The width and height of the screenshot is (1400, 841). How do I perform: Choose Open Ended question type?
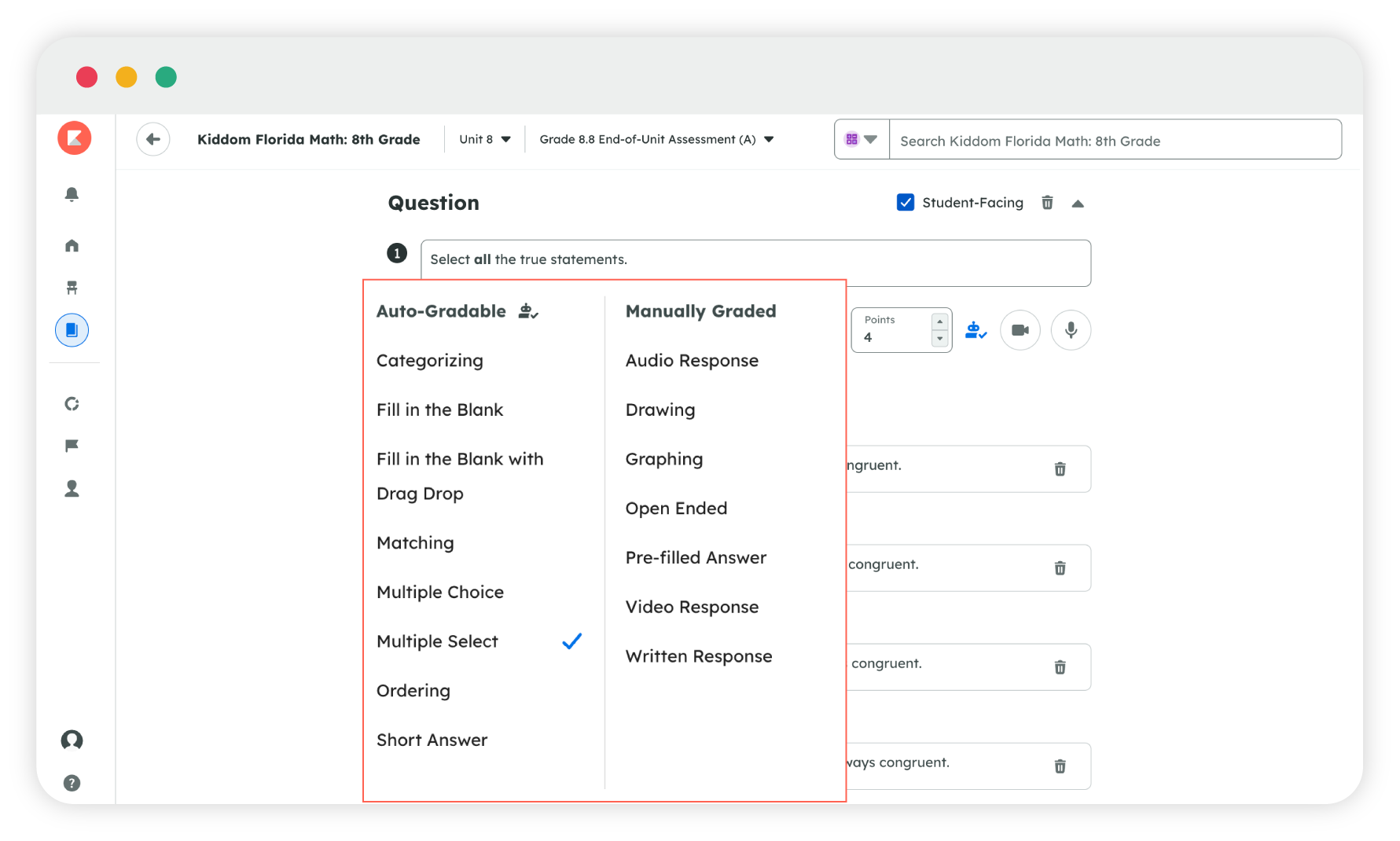click(x=676, y=509)
